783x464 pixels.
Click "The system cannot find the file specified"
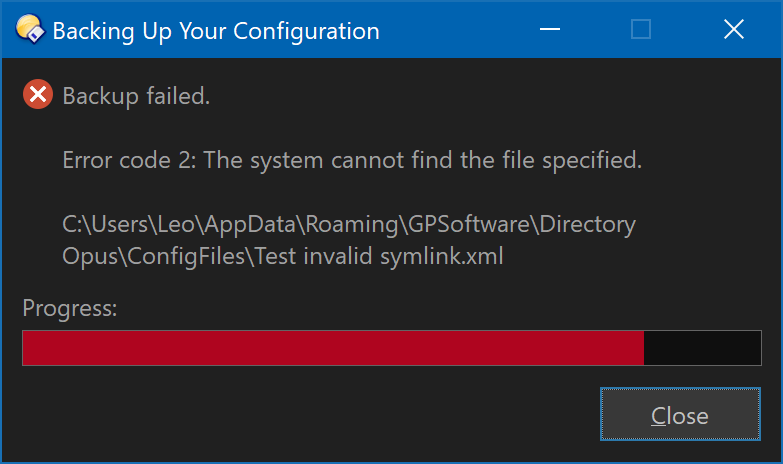point(422,160)
